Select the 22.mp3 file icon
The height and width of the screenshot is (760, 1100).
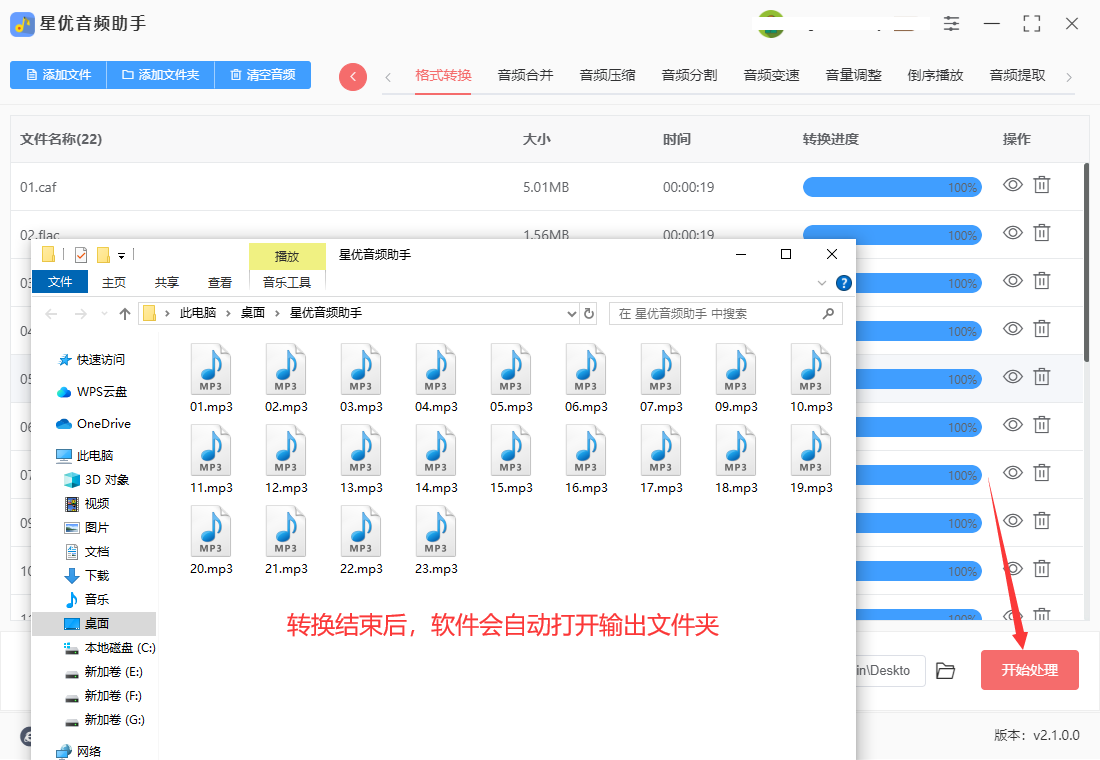pyautogui.click(x=361, y=531)
